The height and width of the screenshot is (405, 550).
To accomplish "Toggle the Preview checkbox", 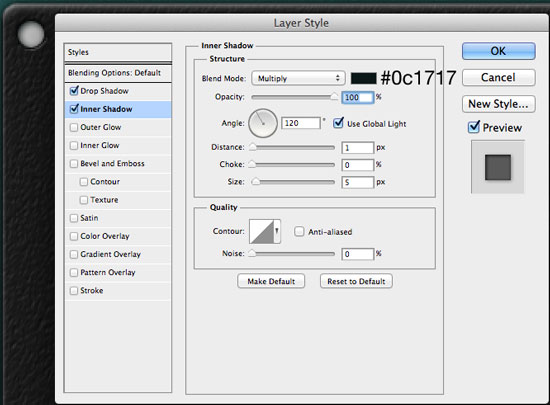I will [x=474, y=127].
